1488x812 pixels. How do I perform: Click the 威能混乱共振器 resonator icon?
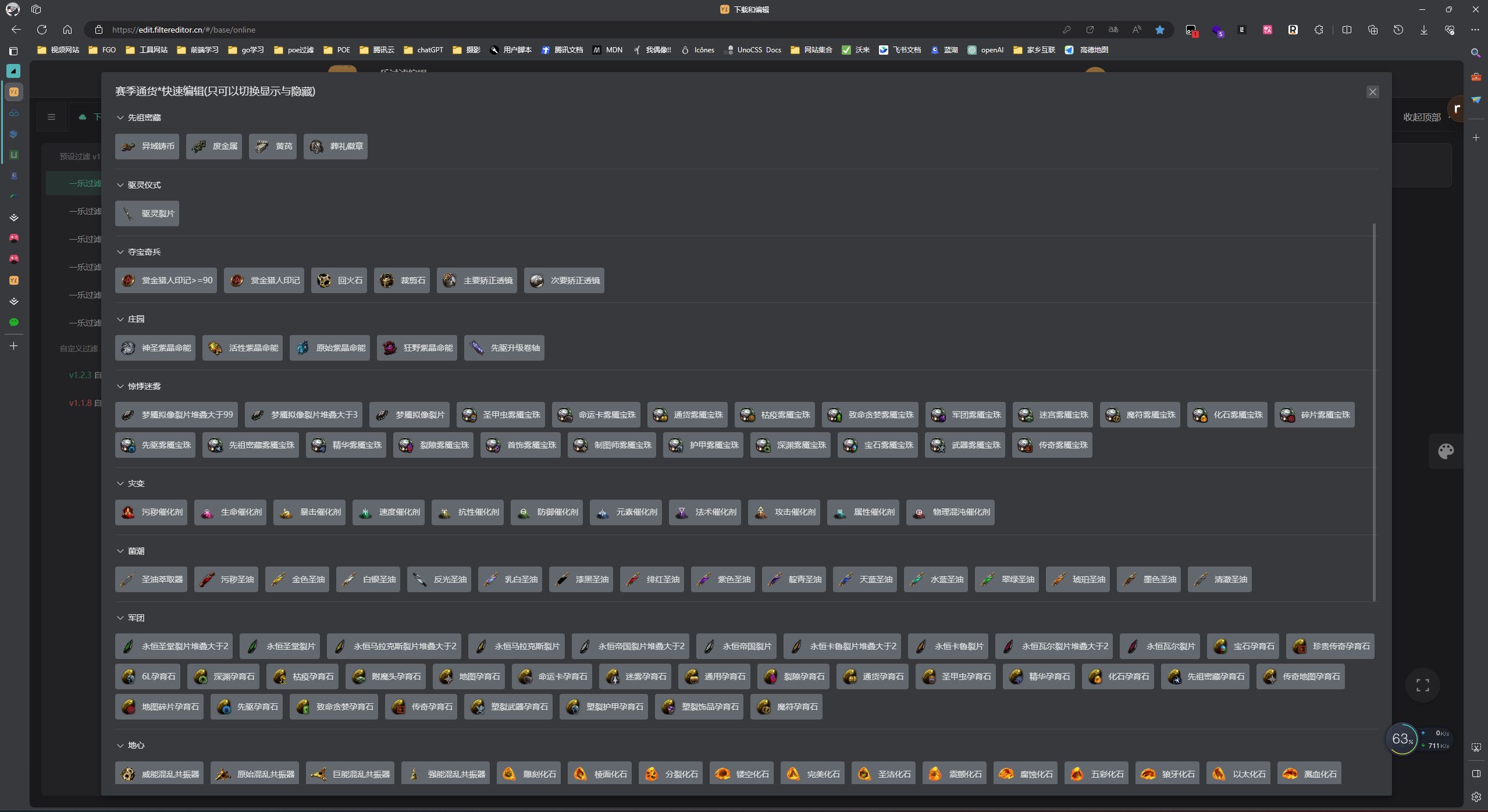[128, 774]
